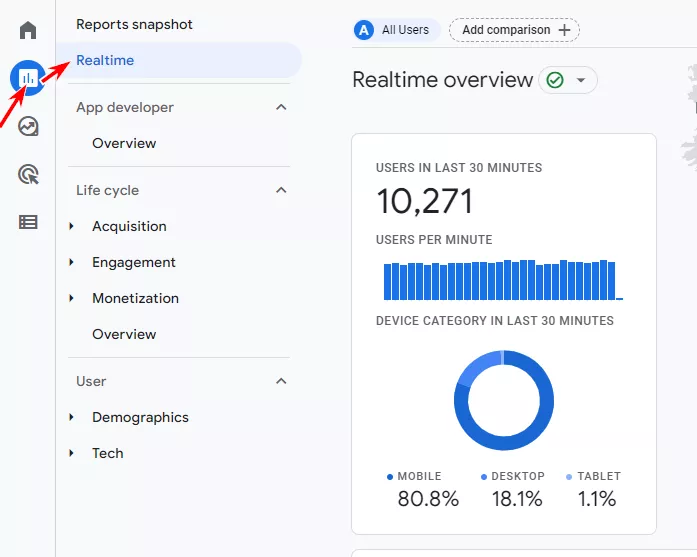Open the Configure table icon
The image size is (697, 557).
(x=28, y=222)
